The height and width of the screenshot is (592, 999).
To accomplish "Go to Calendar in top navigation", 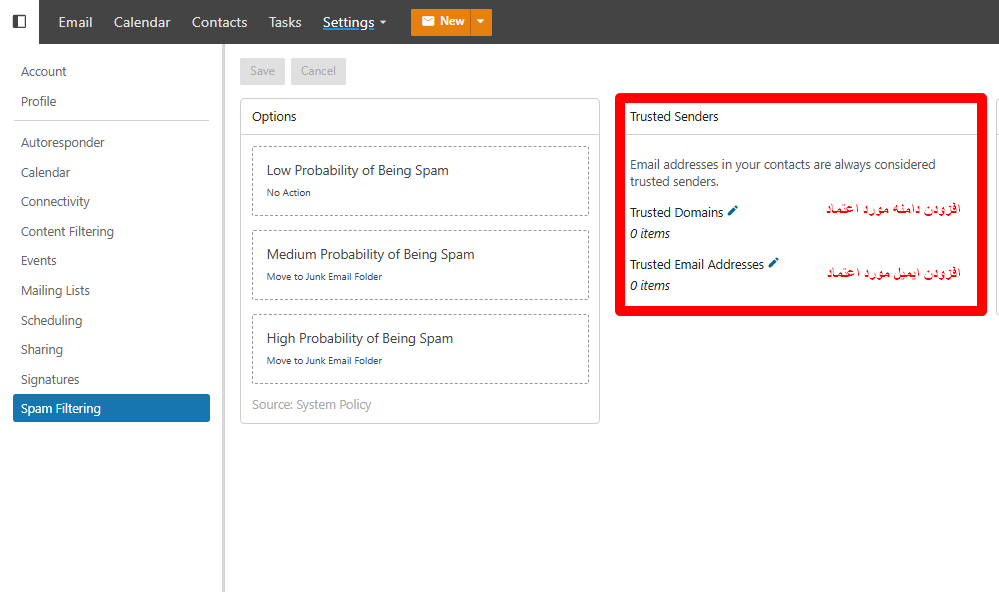I will (142, 22).
